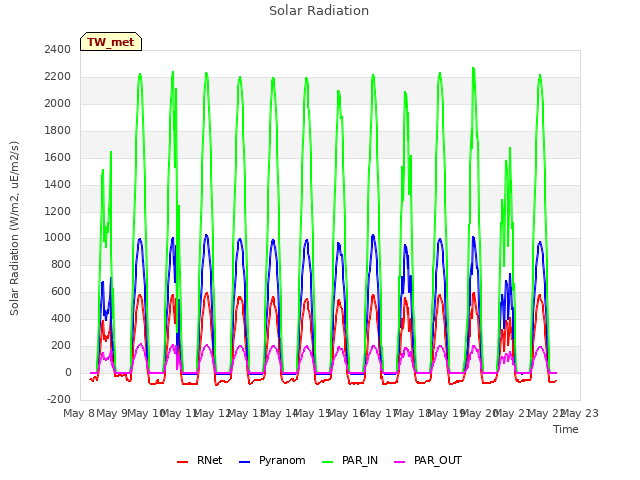Toggle the Pyranom series in legend
The image size is (640, 480).
272,460
